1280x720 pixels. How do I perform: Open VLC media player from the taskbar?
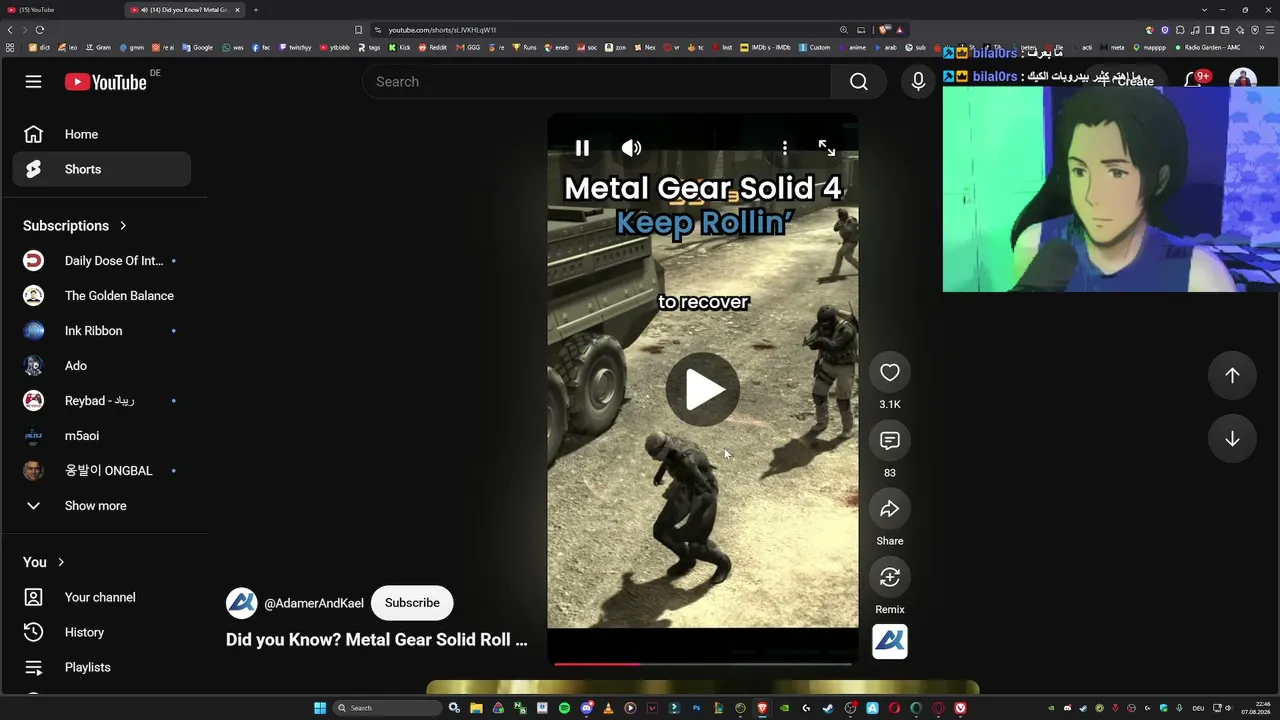(608, 708)
